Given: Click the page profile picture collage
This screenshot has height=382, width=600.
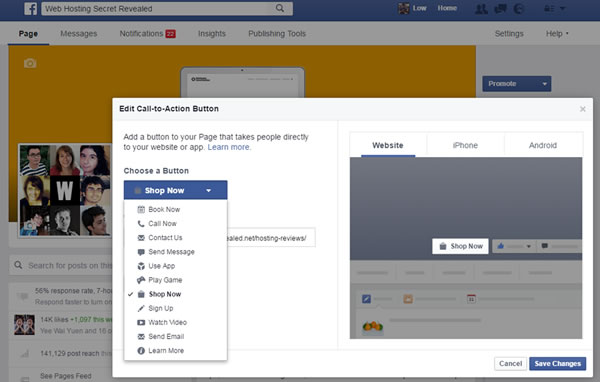Looking at the screenshot, I should [65, 190].
